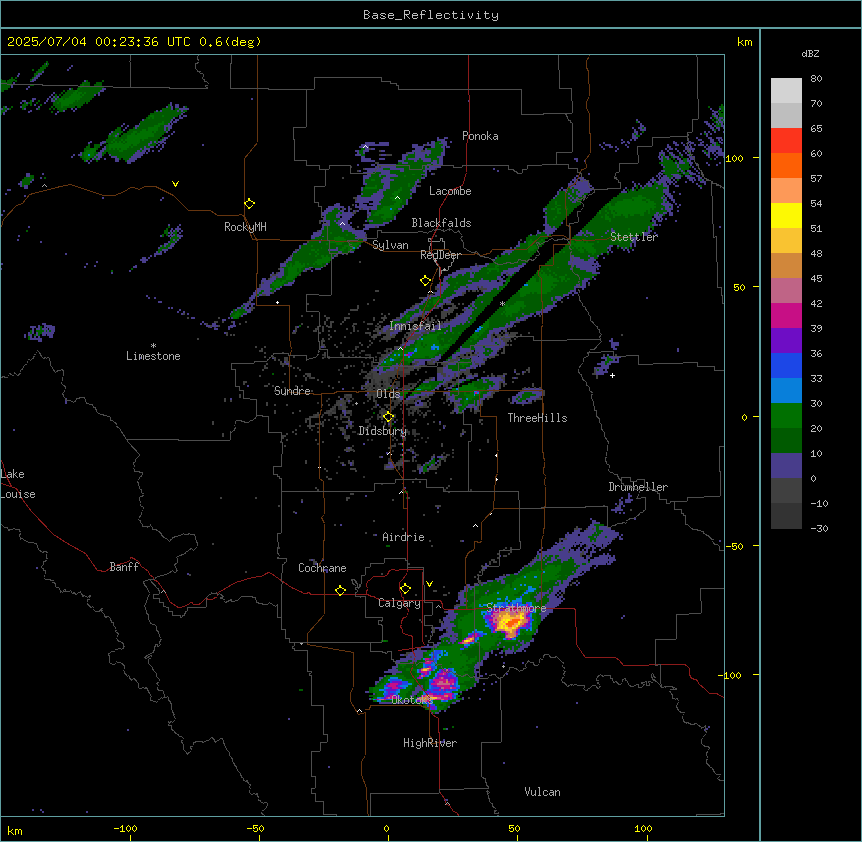
Task: Click the Sundre city label
Action: click(292, 391)
